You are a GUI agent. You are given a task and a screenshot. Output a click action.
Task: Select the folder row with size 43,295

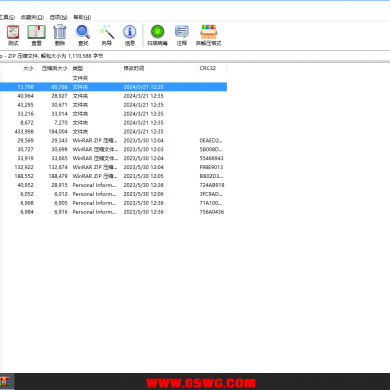pos(113,105)
